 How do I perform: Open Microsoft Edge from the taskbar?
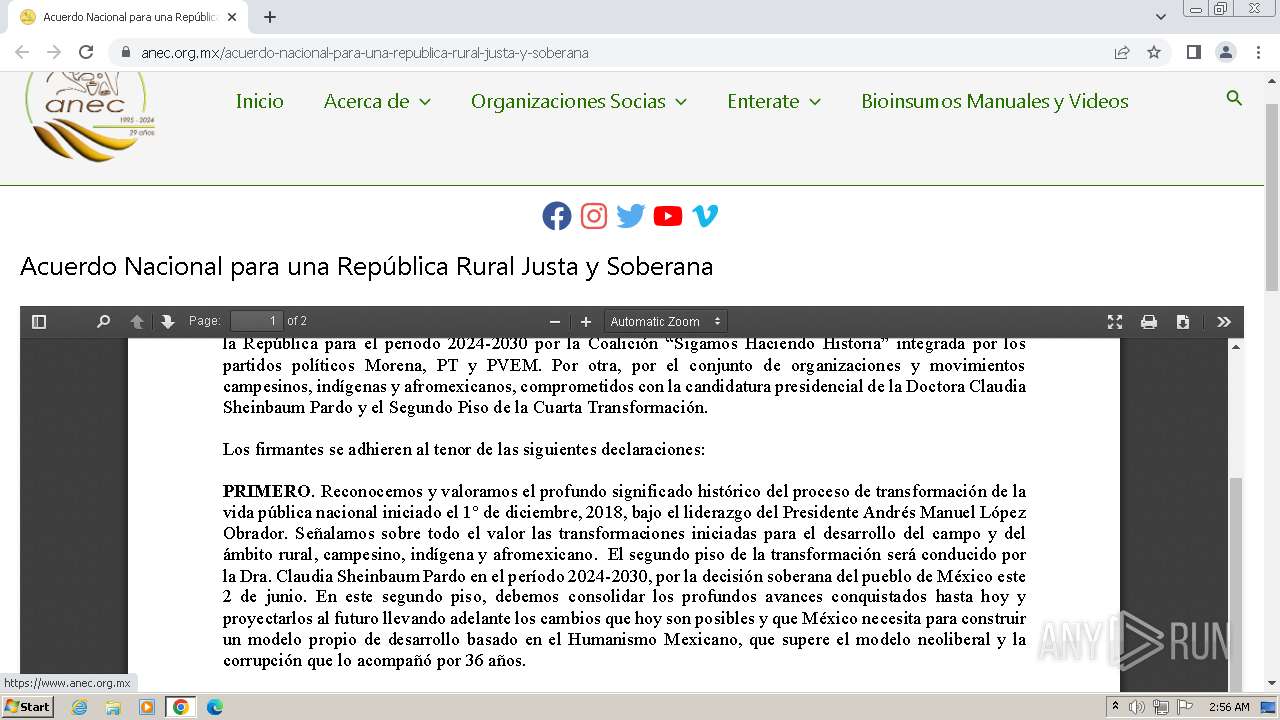(215, 707)
